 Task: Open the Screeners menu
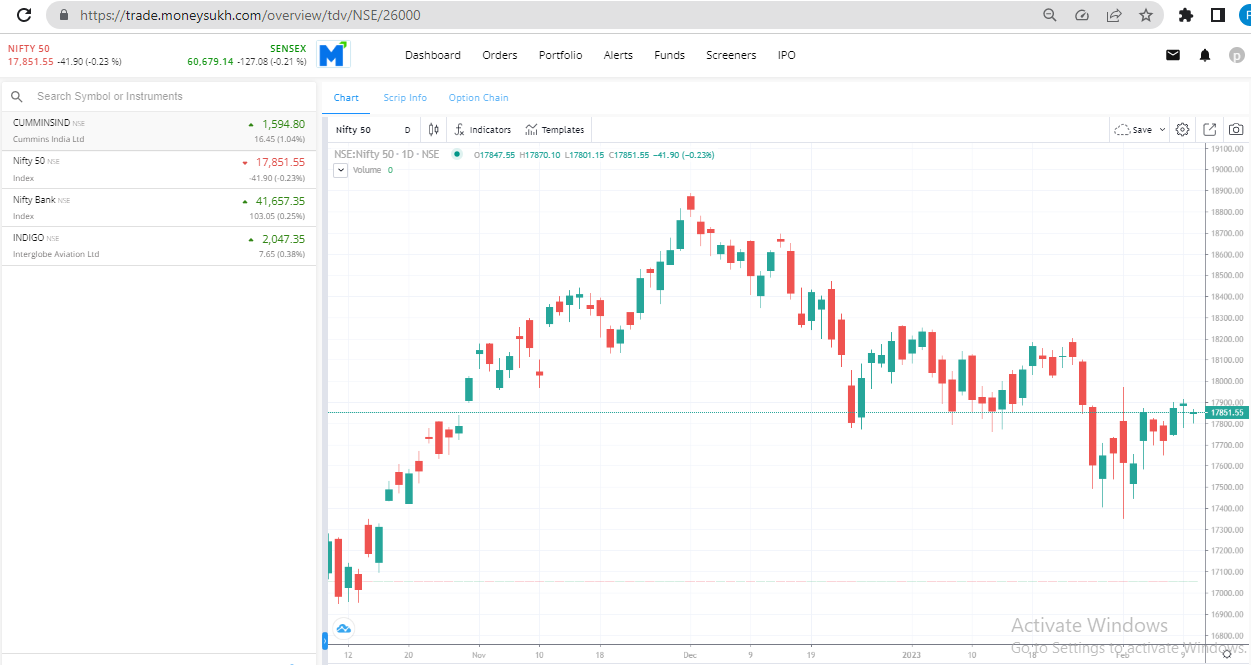coord(731,55)
